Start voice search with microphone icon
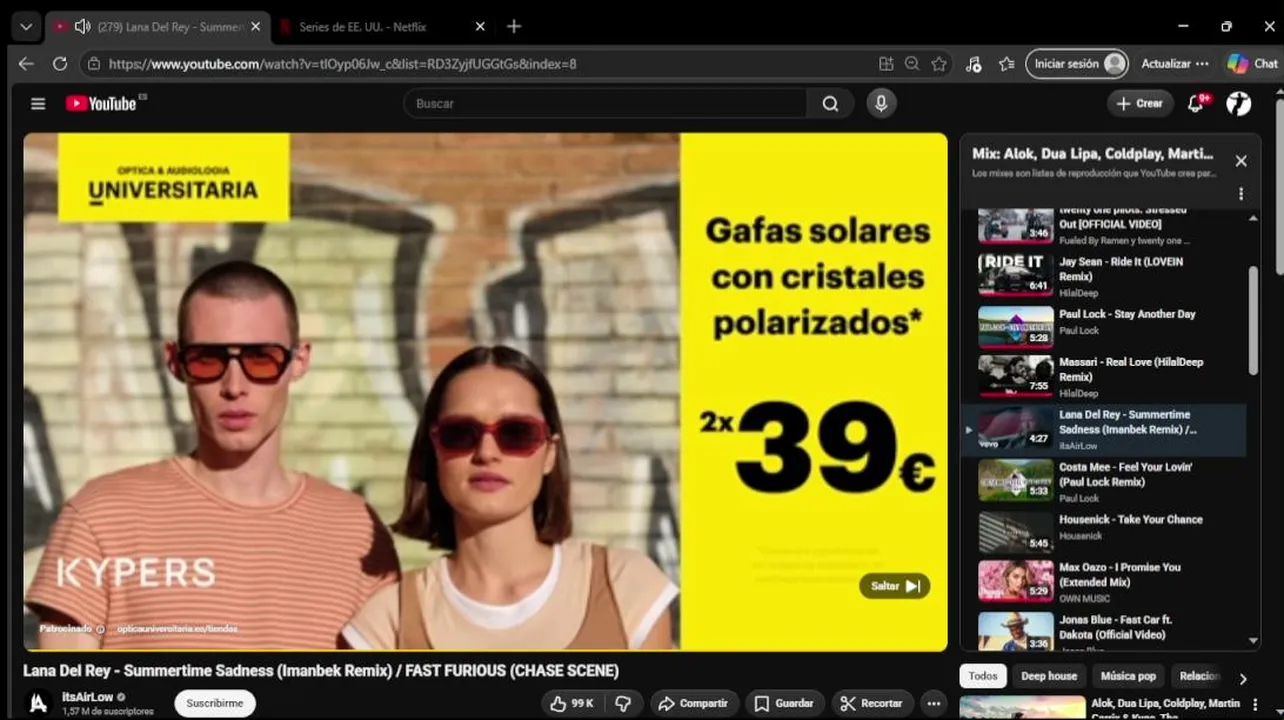 [x=881, y=103]
